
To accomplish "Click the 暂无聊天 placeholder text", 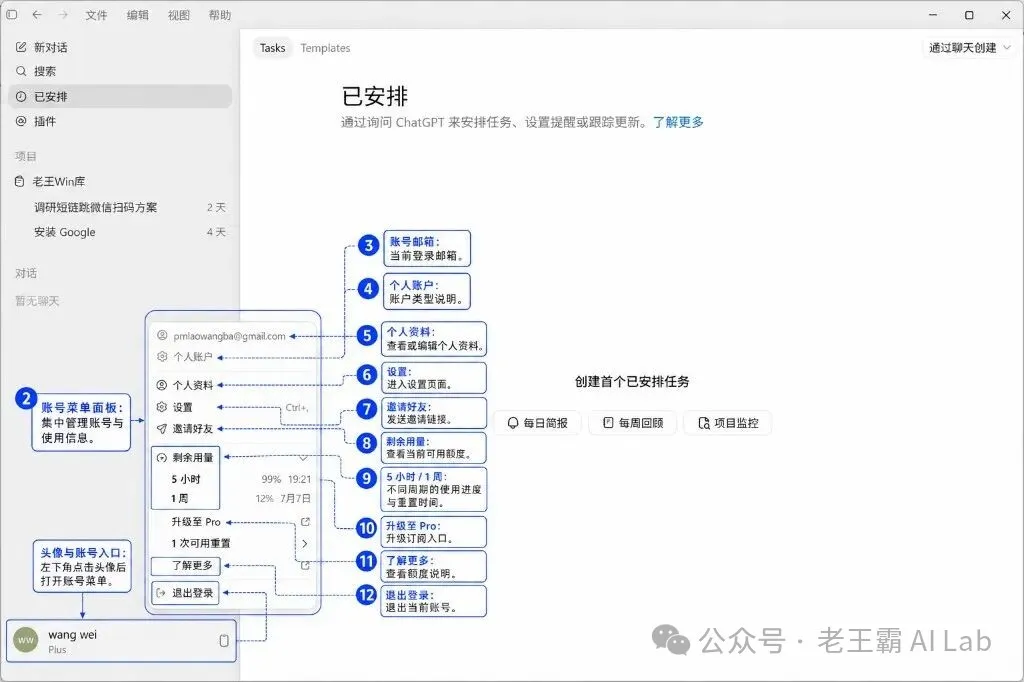I will pyautogui.click(x=37, y=300).
